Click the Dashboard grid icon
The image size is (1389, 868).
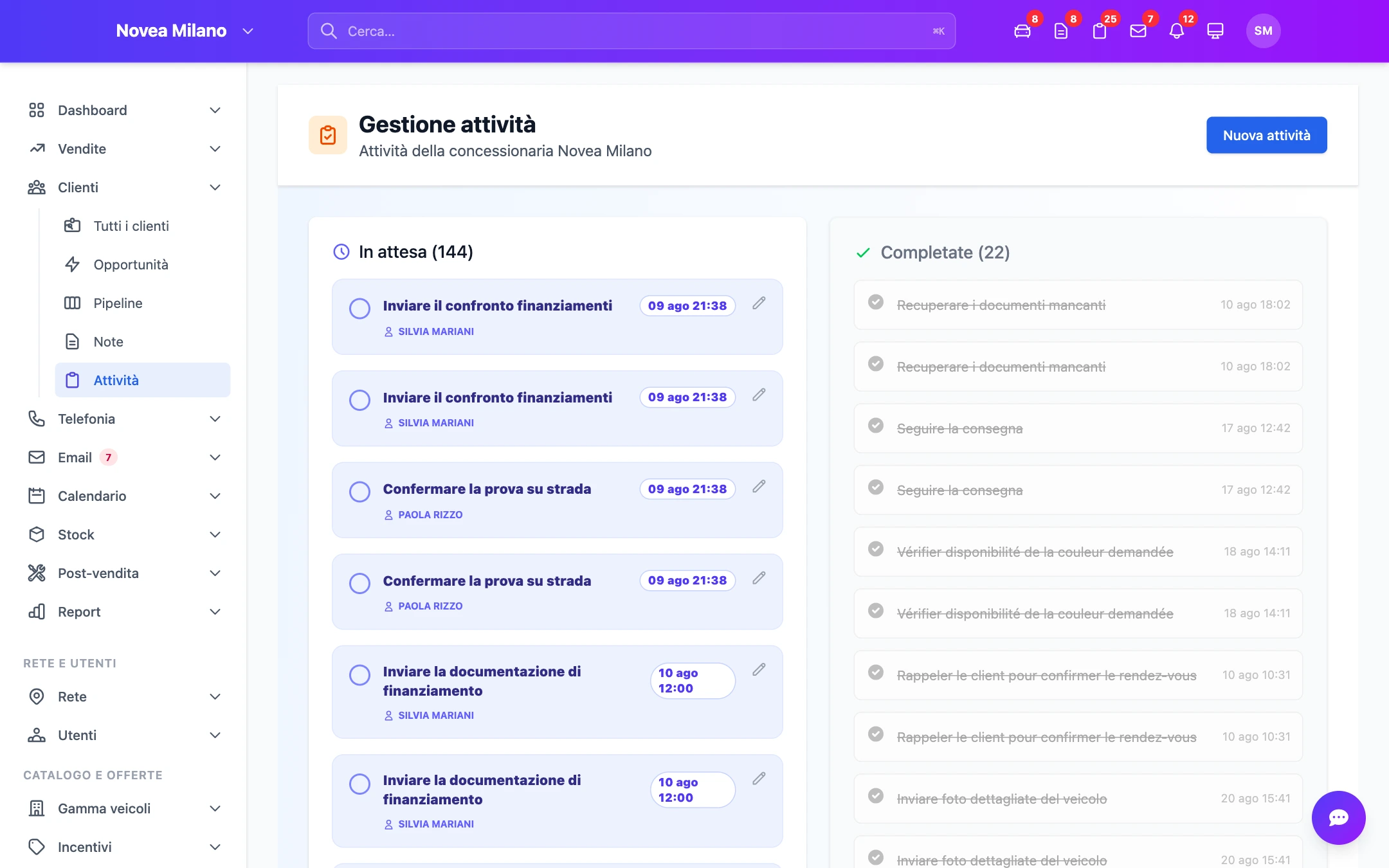click(37, 110)
